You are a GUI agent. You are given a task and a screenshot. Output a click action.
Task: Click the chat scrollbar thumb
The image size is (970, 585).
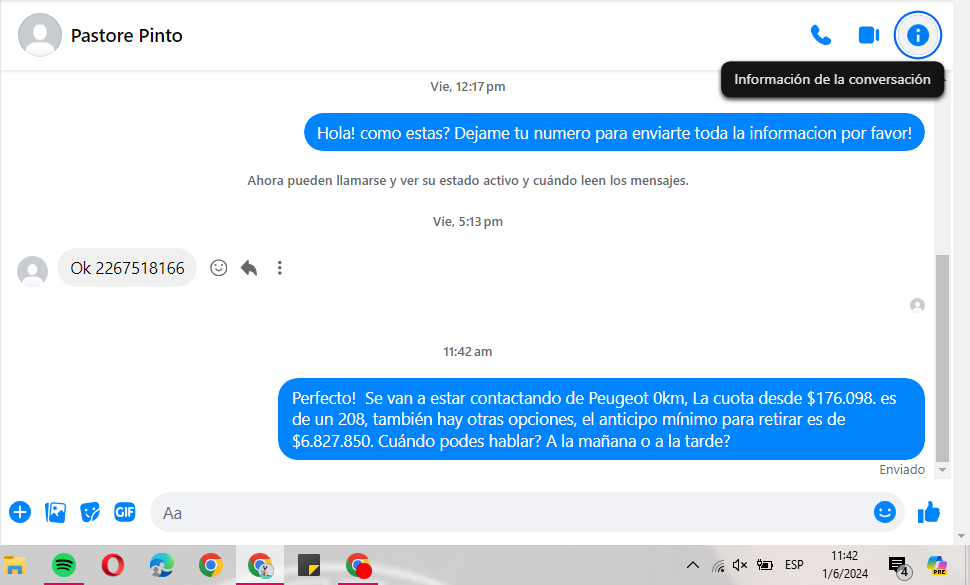point(942,358)
